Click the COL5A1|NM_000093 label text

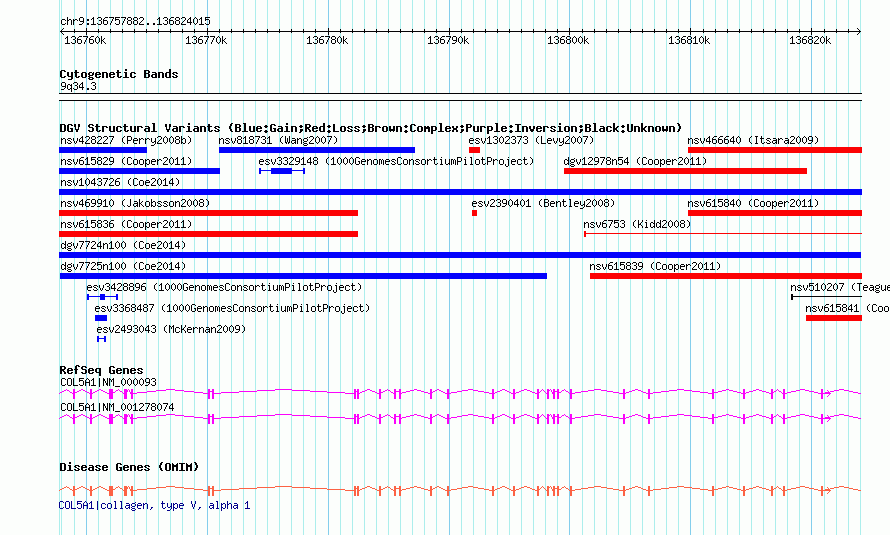point(108,382)
